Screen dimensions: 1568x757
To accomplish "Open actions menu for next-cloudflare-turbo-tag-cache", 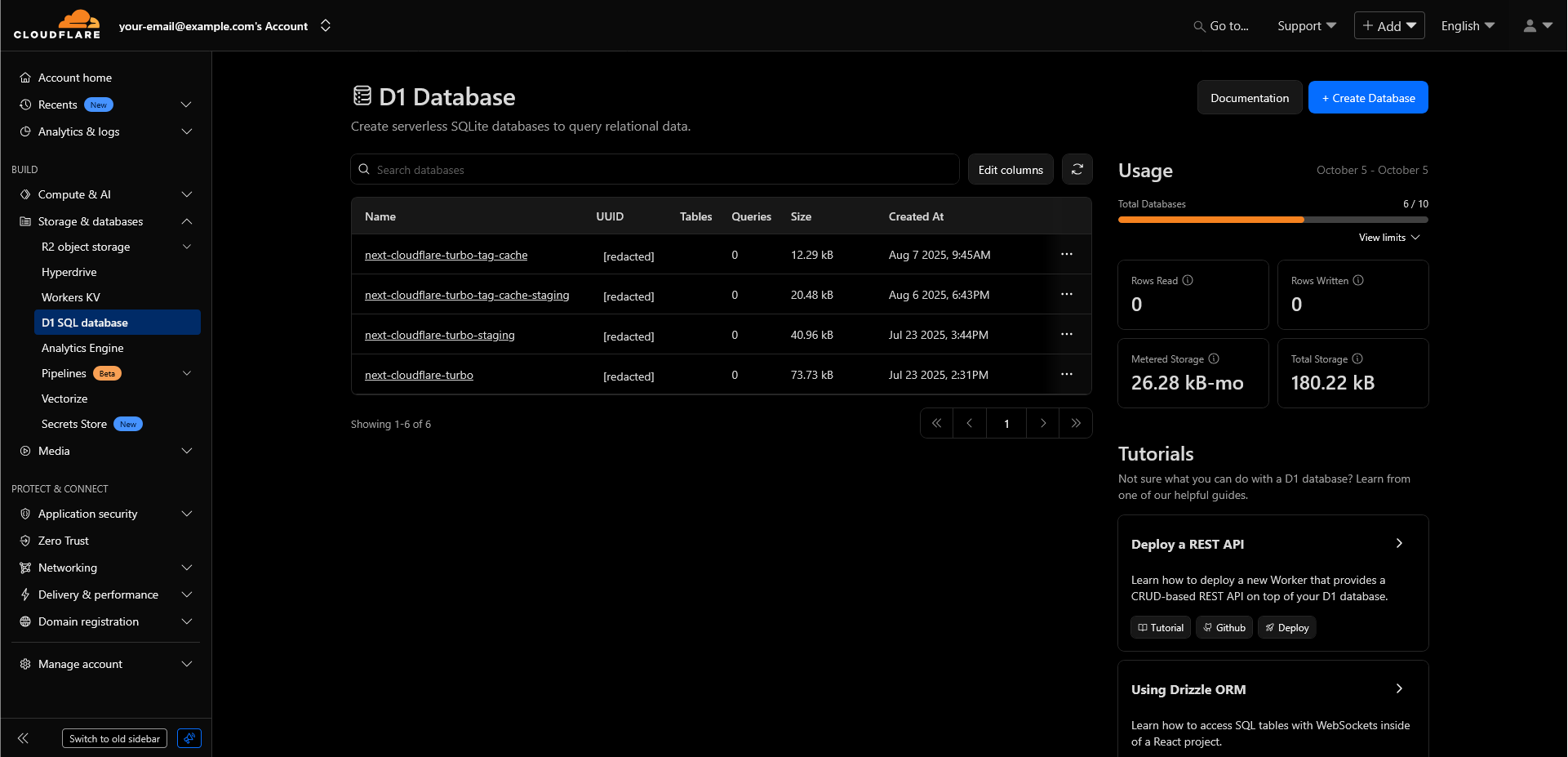I will [x=1066, y=254].
